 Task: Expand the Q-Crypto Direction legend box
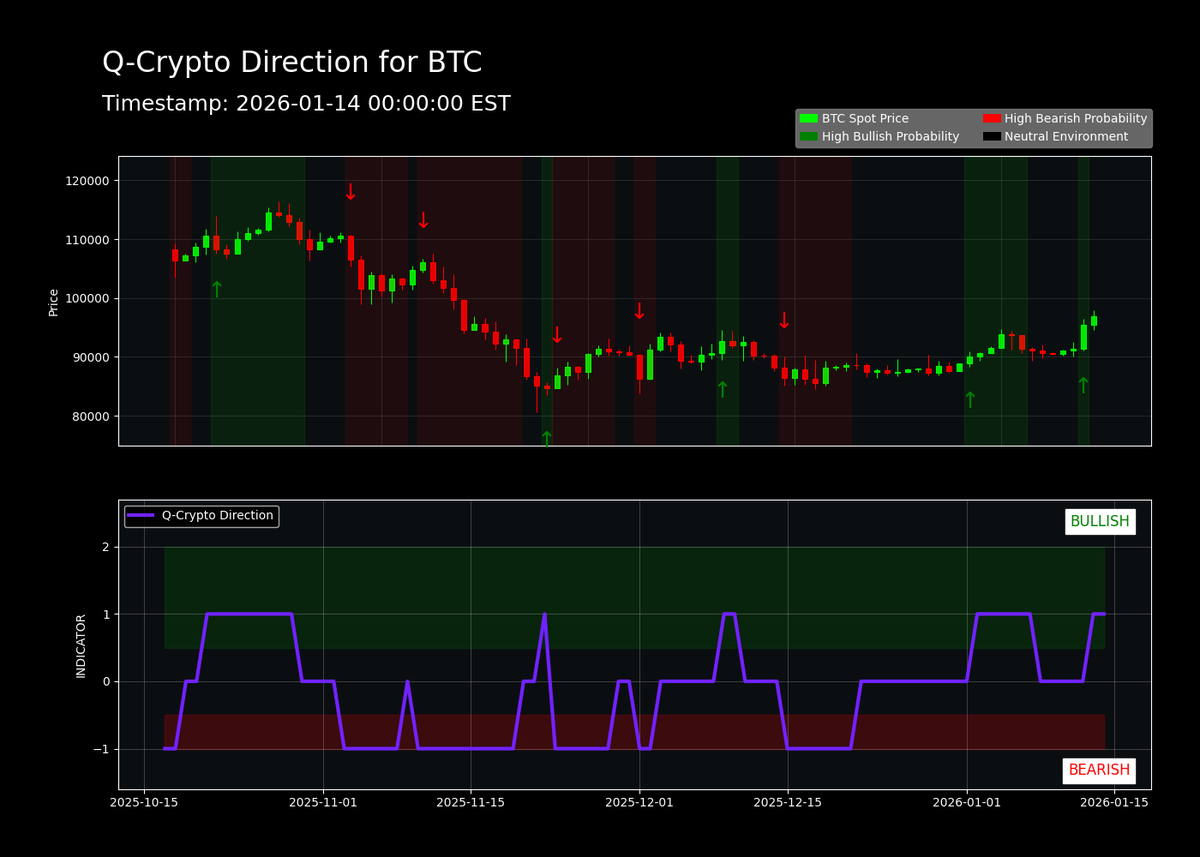[x=201, y=516]
